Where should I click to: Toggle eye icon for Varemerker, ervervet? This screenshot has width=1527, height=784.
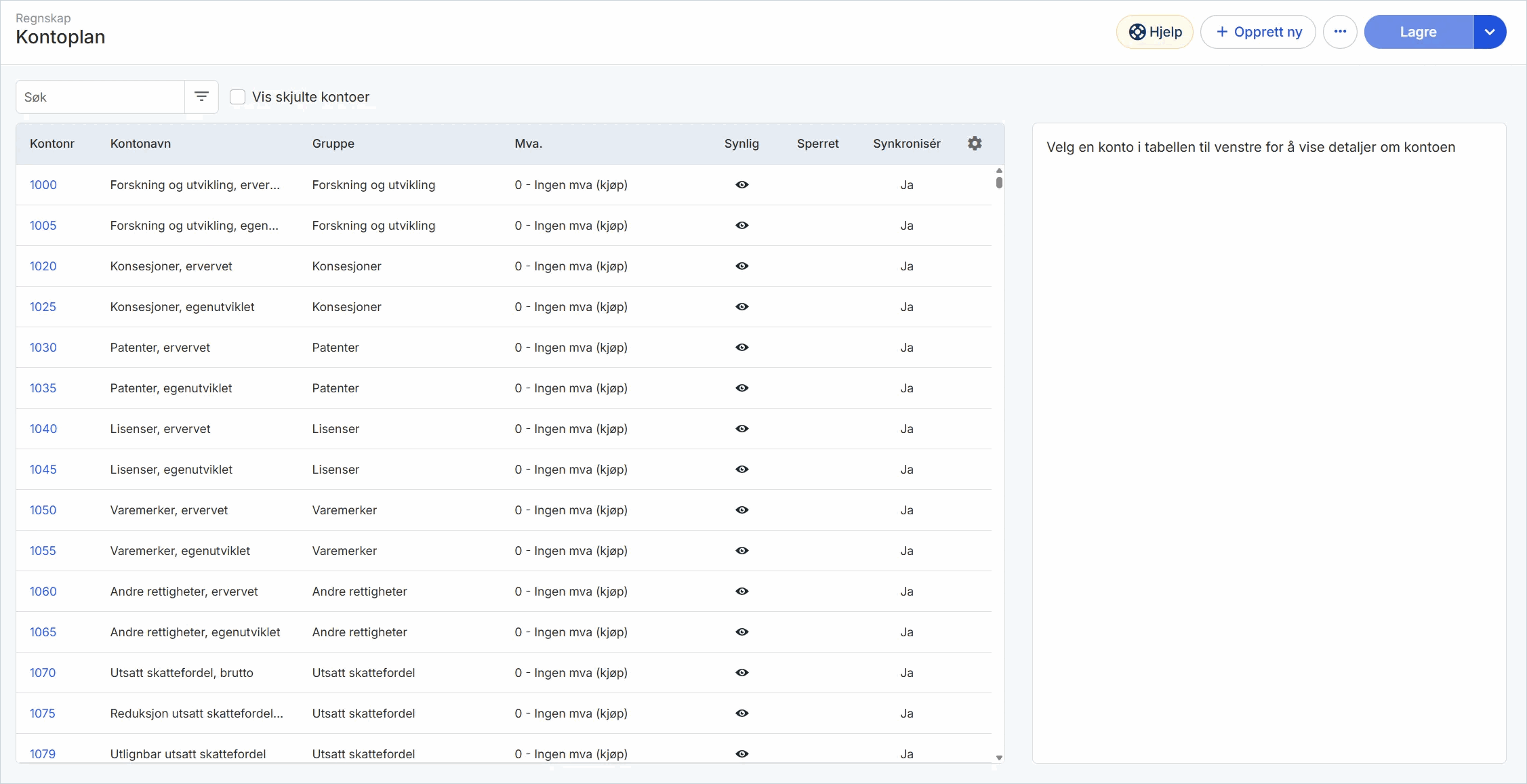(742, 510)
